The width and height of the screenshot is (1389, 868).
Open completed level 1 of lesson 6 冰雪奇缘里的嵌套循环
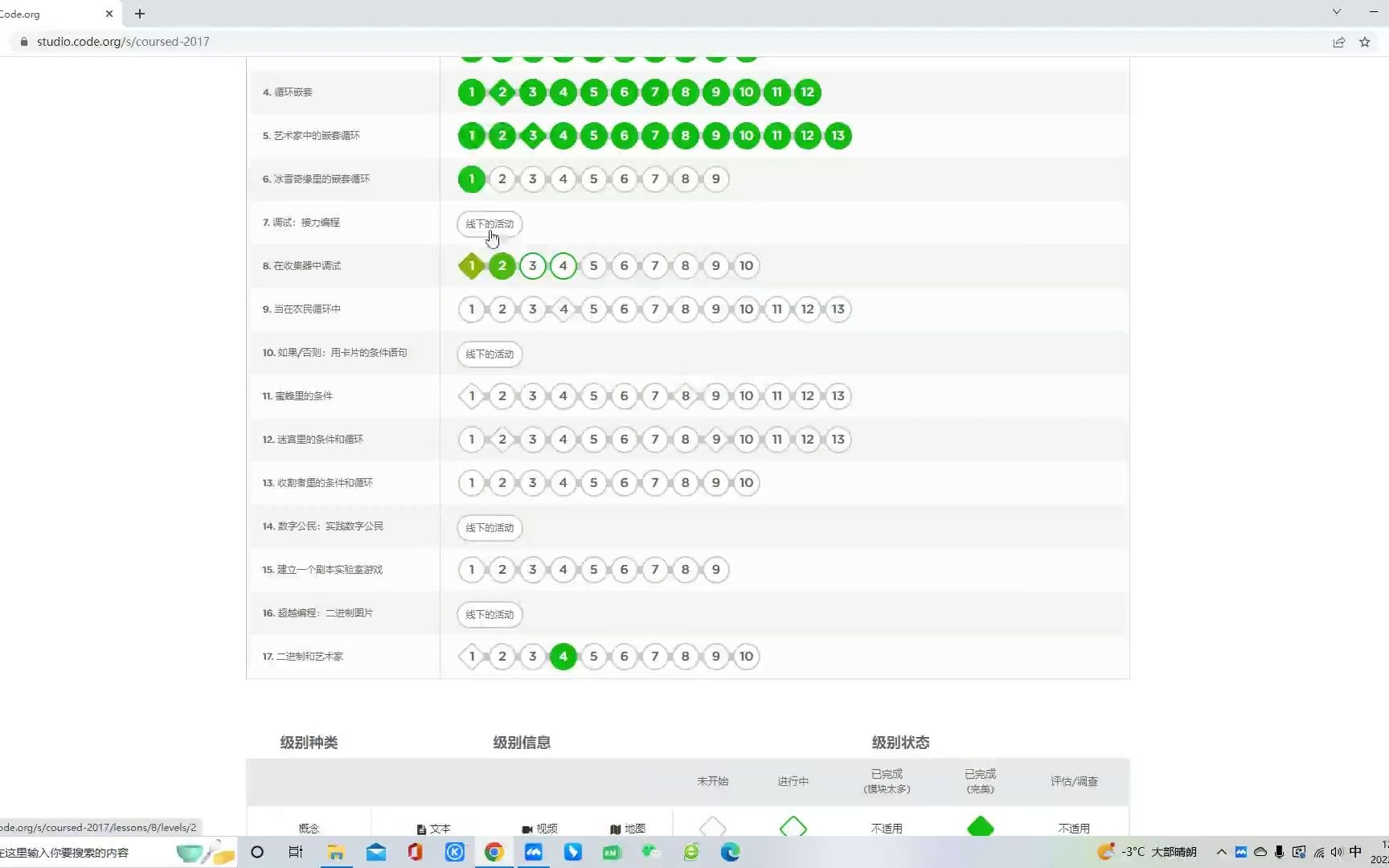pyautogui.click(x=472, y=179)
